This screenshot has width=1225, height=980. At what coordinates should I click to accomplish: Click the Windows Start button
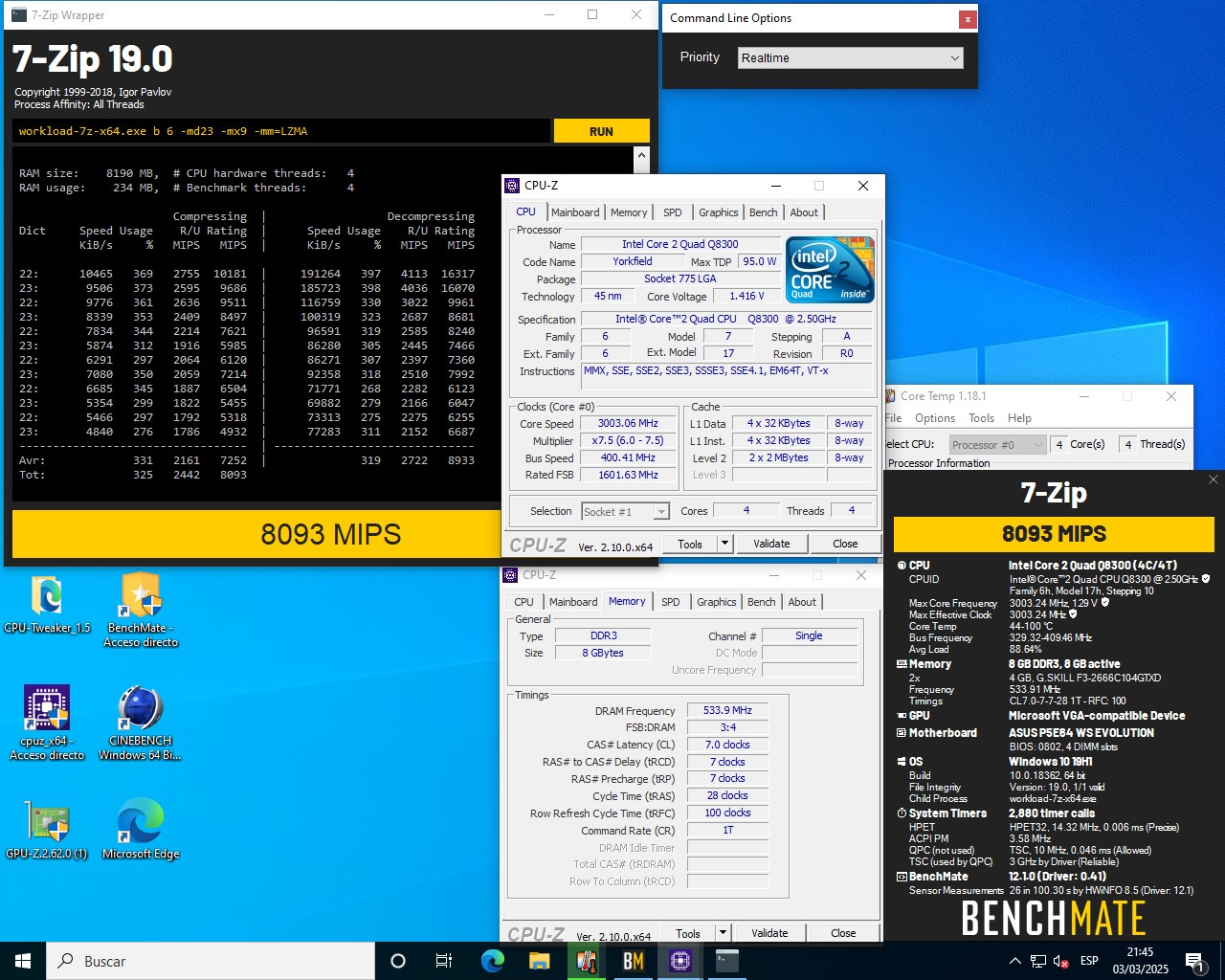point(23,961)
